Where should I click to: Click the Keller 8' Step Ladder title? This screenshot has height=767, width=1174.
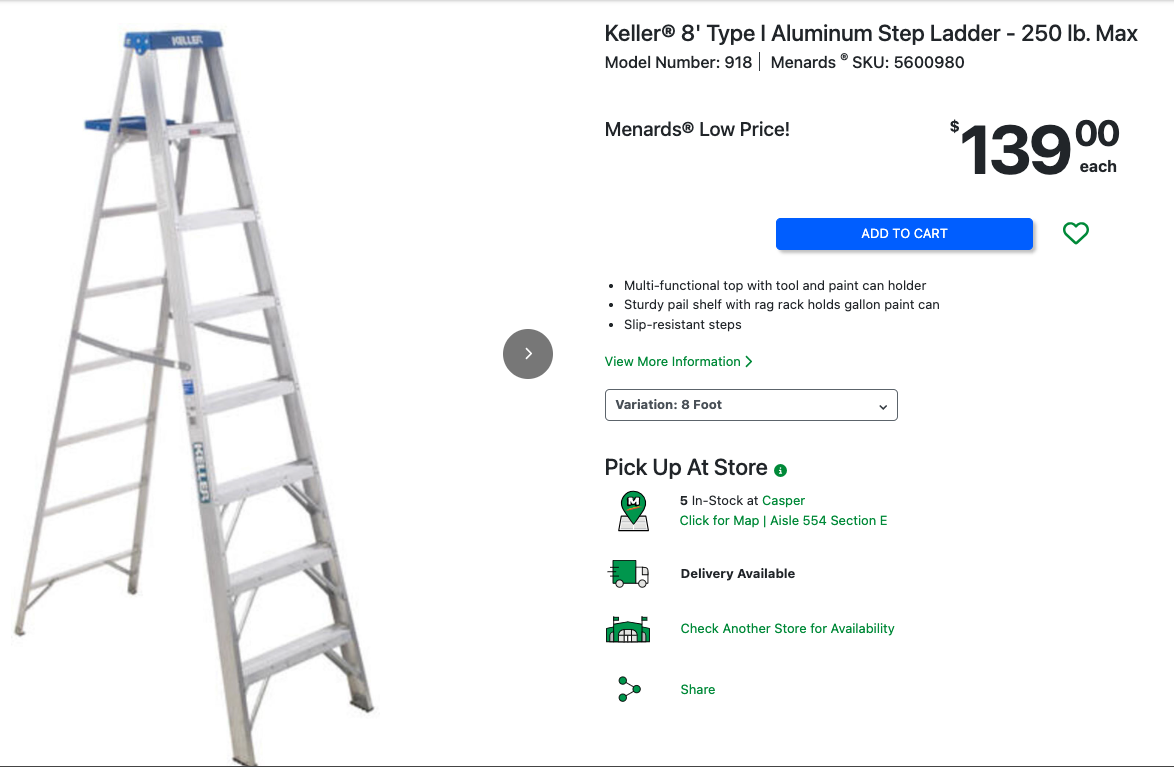click(x=870, y=33)
